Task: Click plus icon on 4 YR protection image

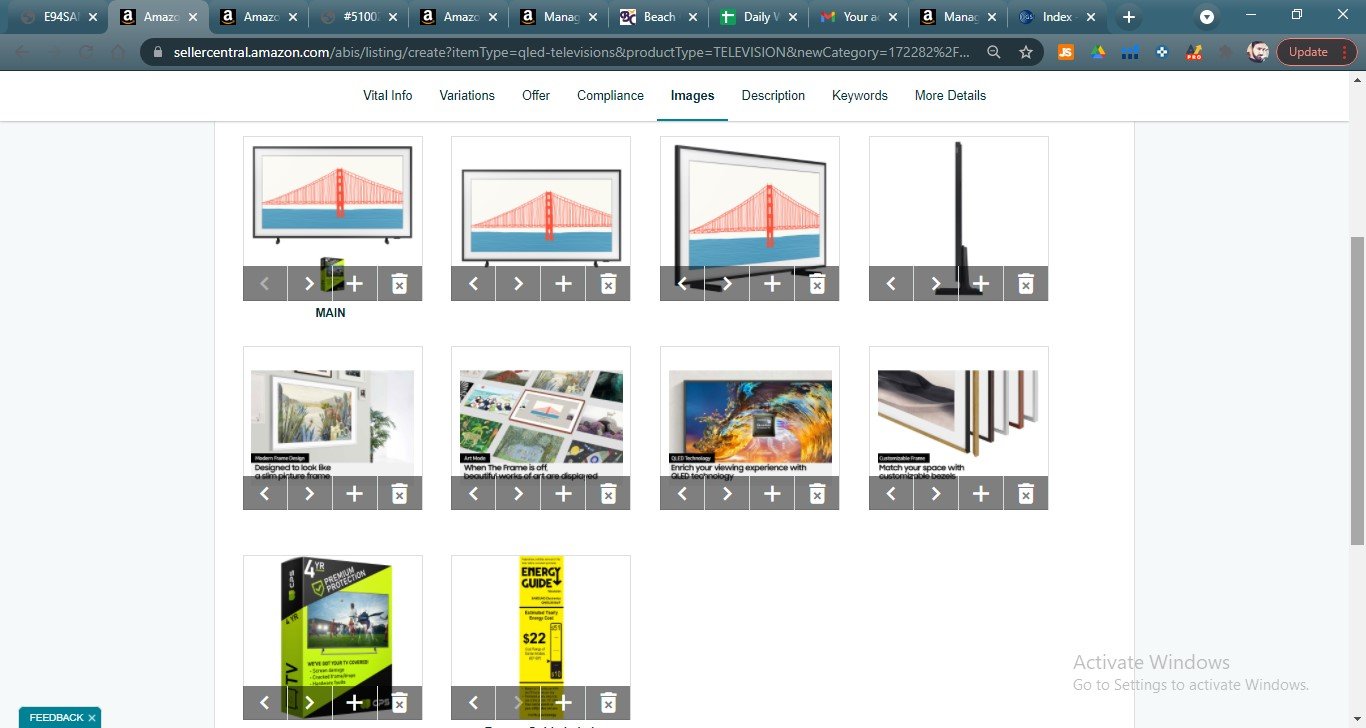Action: point(354,703)
